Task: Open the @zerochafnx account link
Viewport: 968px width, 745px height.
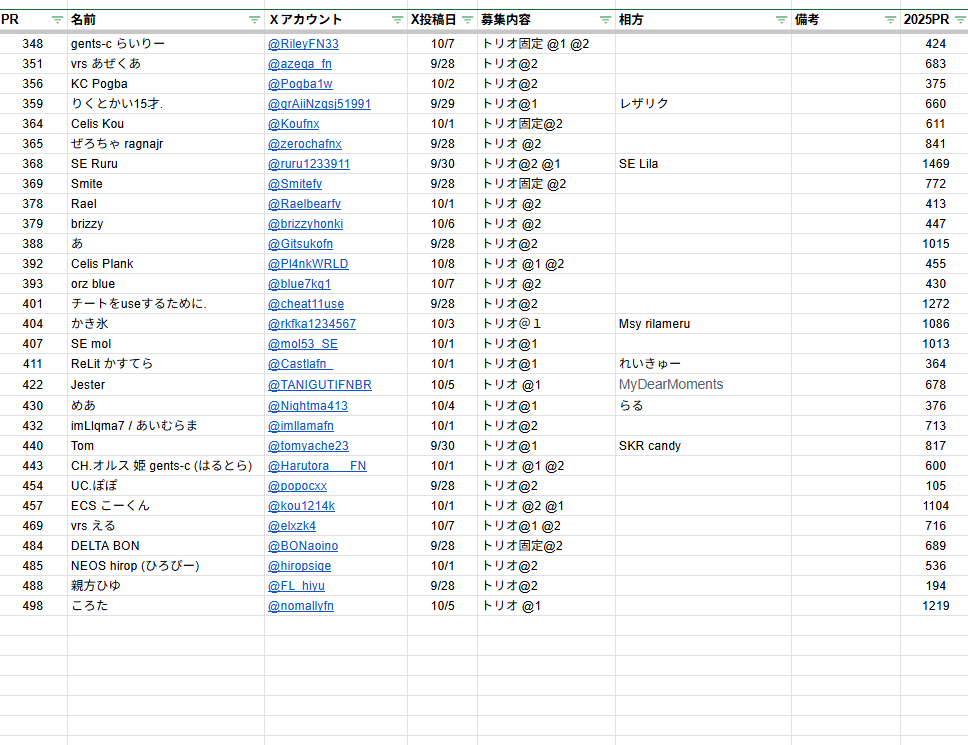Action: (x=304, y=144)
